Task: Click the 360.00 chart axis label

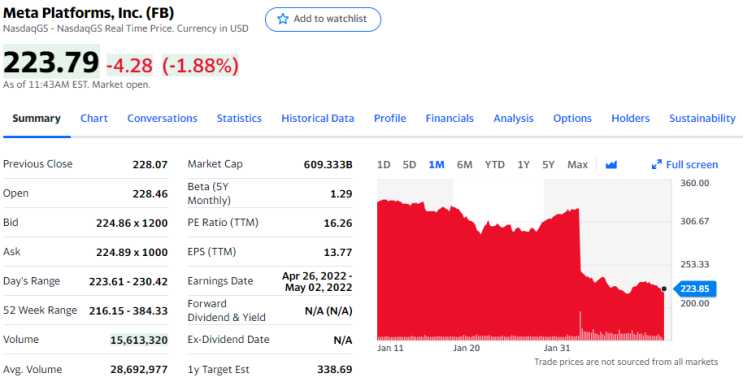Action: click(x=695, y=183)
